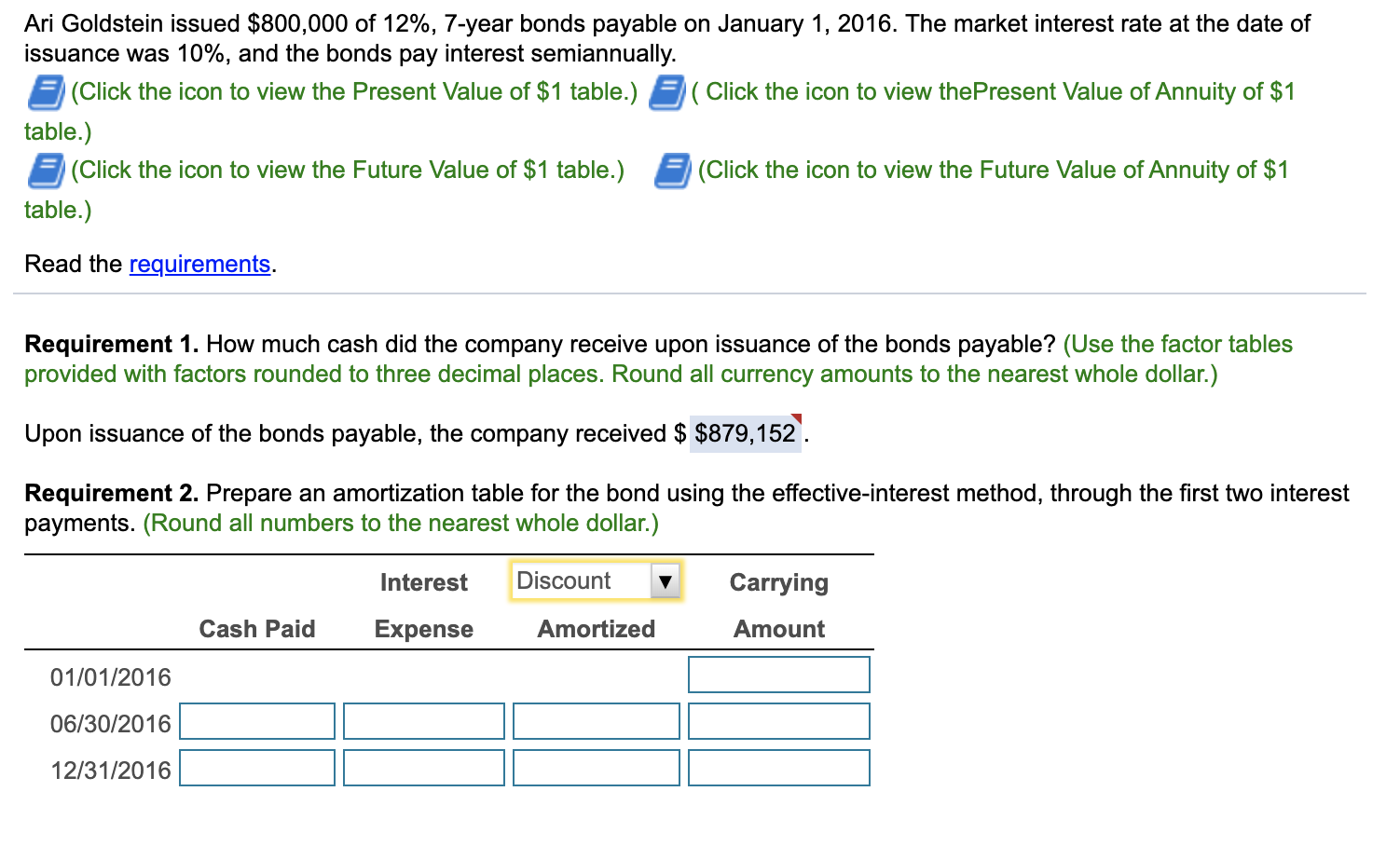Click the Discount Amortized field for 12/31/2016
The width and height of the screenshot is (1400, 846).
[x=596, y=768]
